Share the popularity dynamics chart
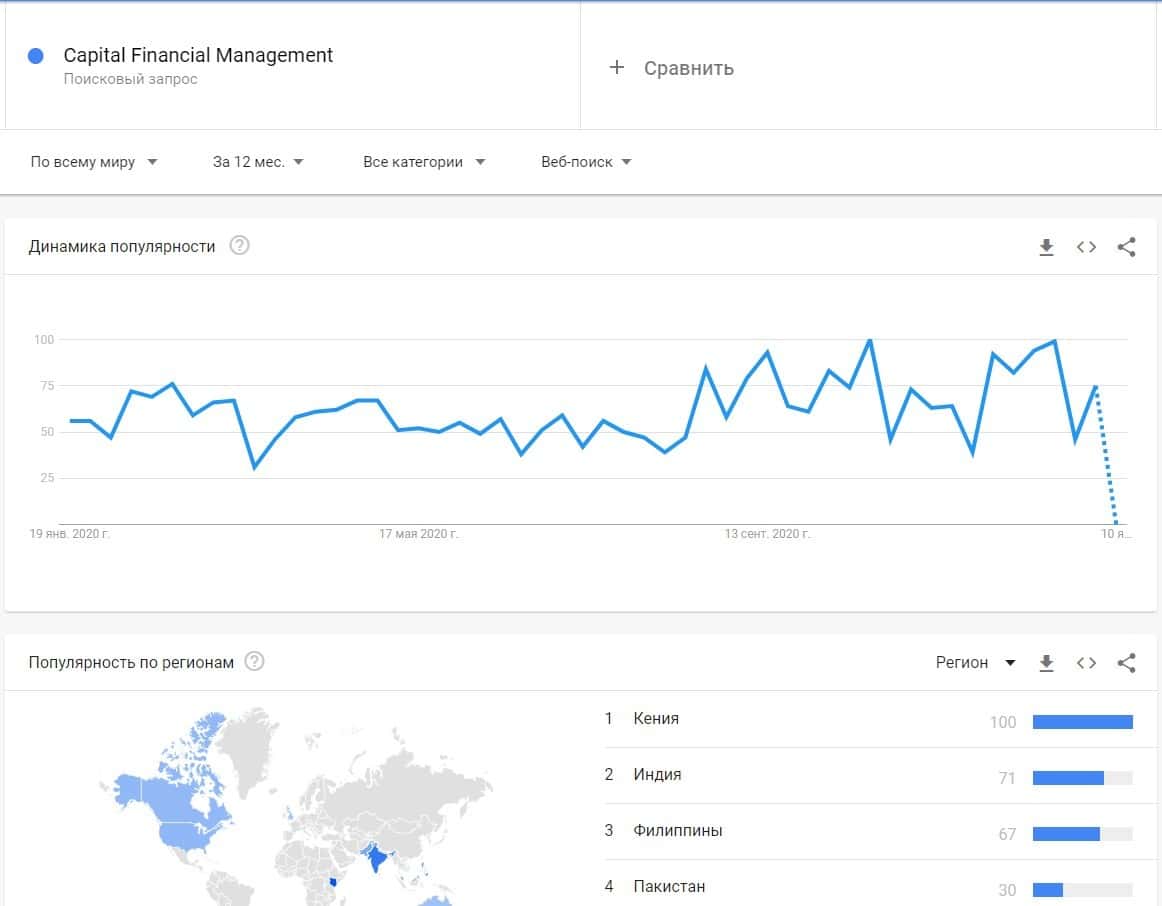This screenshot has width=1162, height=906. 1126,247
